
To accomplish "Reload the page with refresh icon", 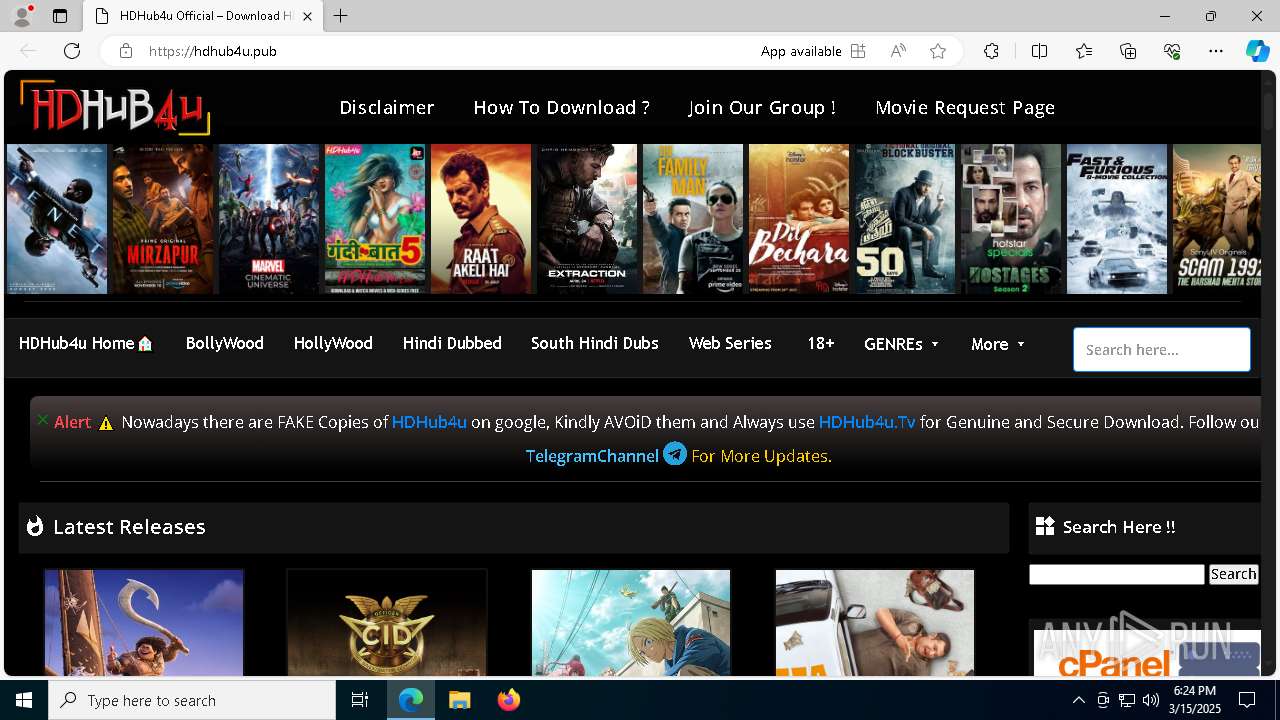I will click(72, 51).
